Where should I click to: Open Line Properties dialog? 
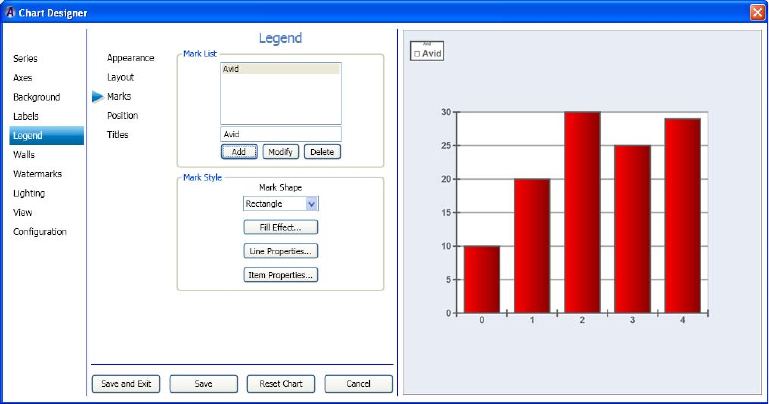(281, 251)
